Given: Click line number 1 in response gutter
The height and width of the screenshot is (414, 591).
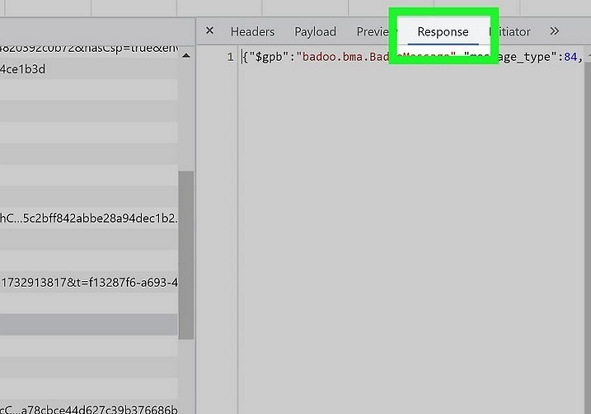Looking at the screenshot, I should [230, 57].
